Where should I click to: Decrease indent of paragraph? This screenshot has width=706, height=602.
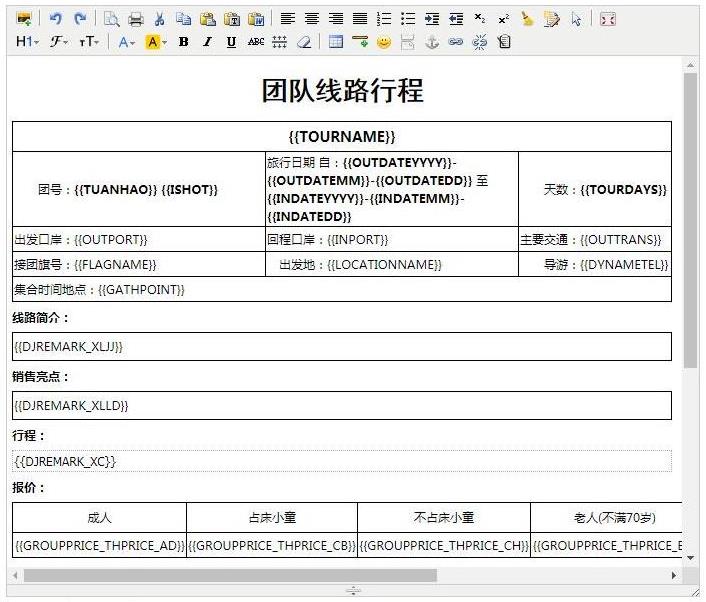(456, 19)
